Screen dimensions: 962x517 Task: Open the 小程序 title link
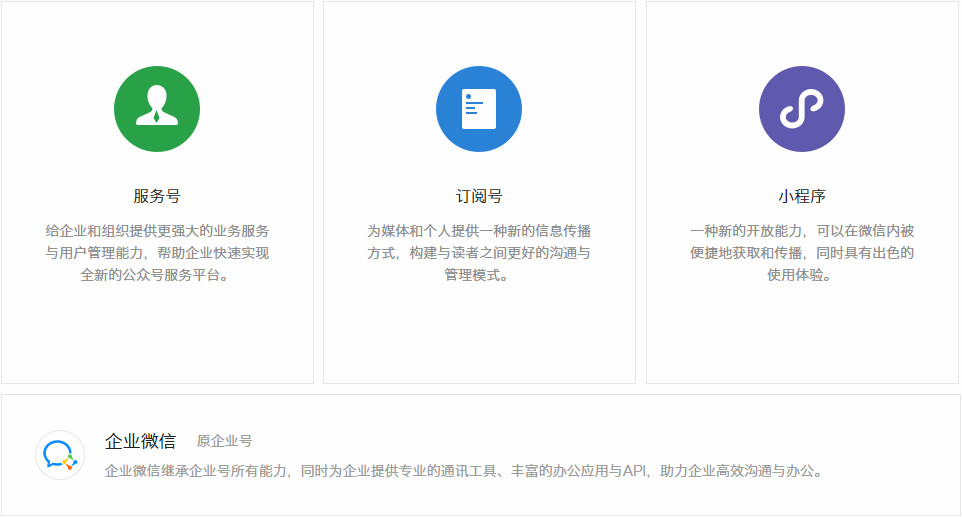[802, 196]
